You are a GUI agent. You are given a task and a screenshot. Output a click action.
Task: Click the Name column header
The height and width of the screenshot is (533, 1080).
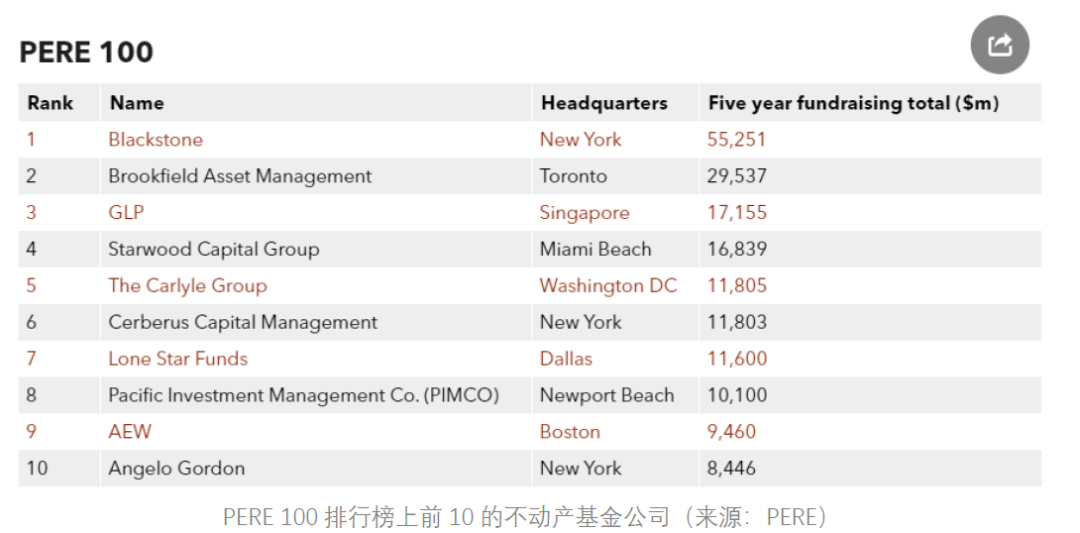click(x=136, y=103)
